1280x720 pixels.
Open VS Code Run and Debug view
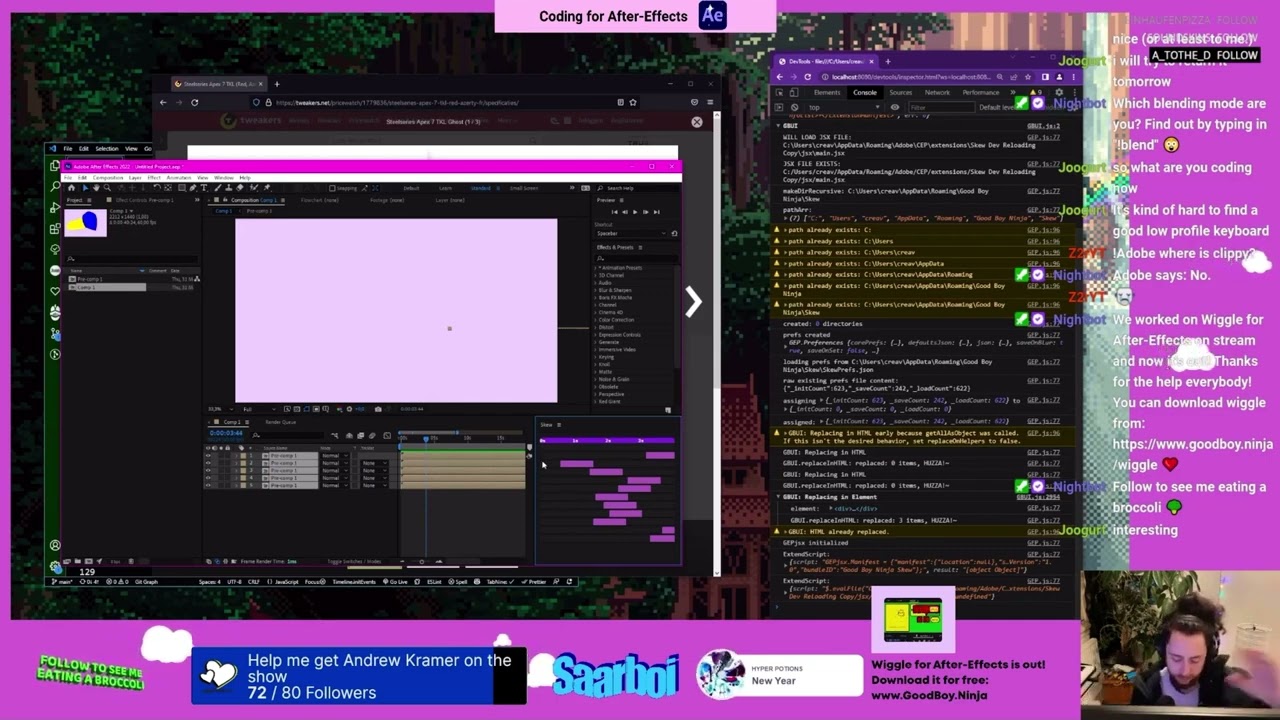click(55, 207)
